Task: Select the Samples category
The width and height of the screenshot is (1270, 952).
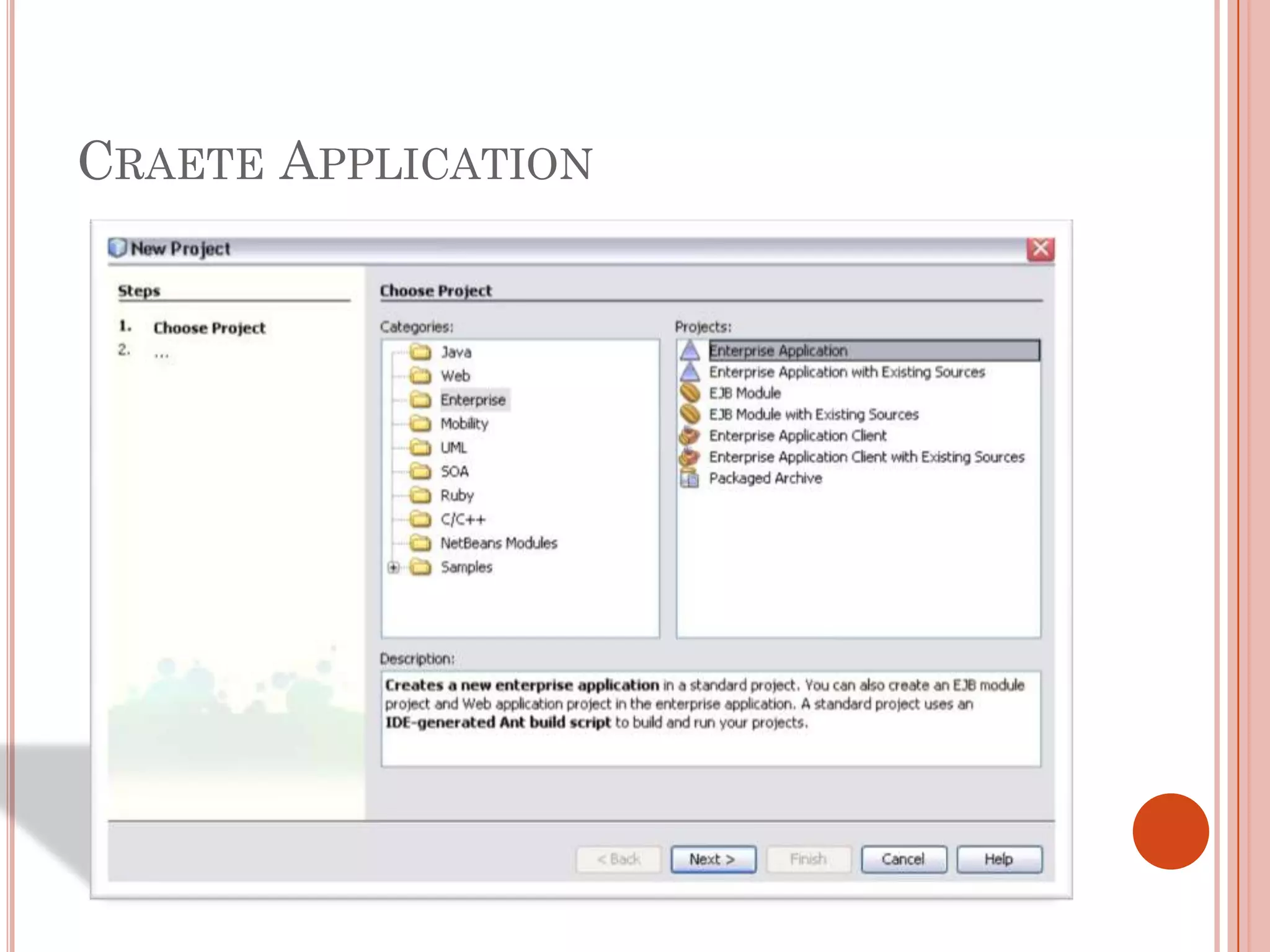Action: click(x=466, y=567)
